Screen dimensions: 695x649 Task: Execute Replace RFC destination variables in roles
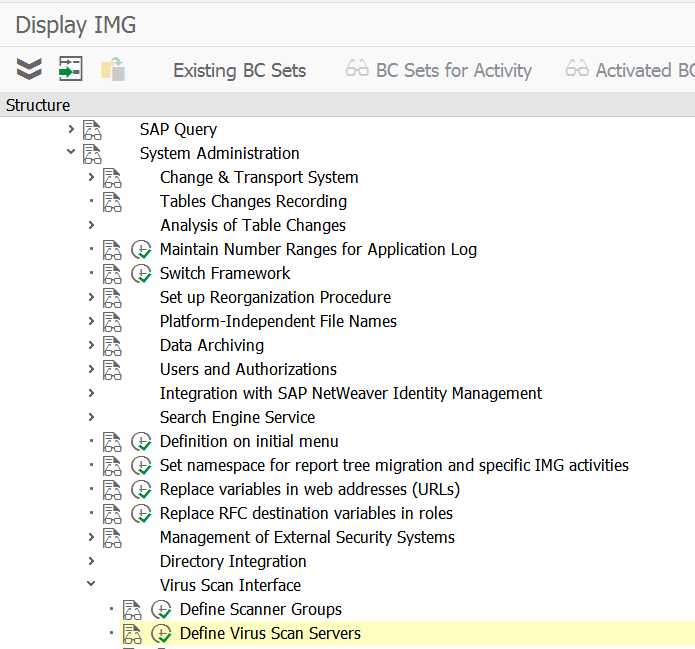click(x=141, y=513)
